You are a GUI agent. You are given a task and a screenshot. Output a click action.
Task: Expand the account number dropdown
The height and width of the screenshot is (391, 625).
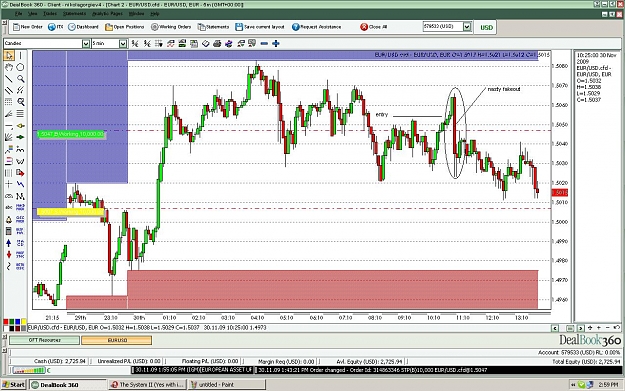point(467,27)
